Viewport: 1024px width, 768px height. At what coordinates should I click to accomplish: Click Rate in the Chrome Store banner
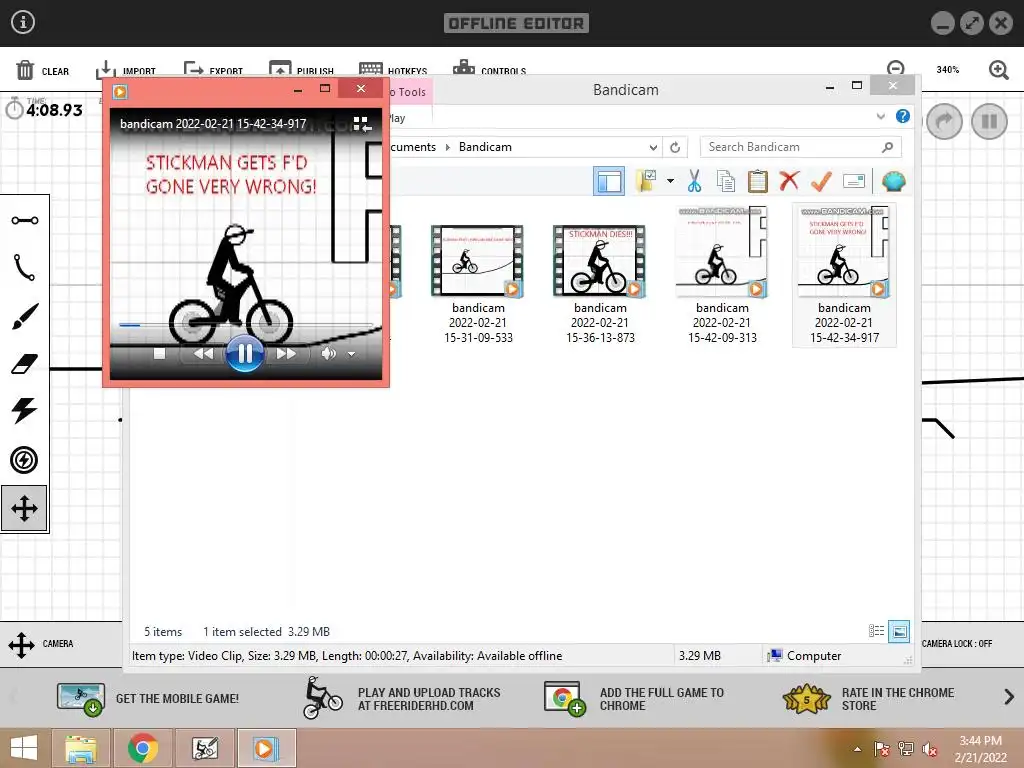click(869, 698)
